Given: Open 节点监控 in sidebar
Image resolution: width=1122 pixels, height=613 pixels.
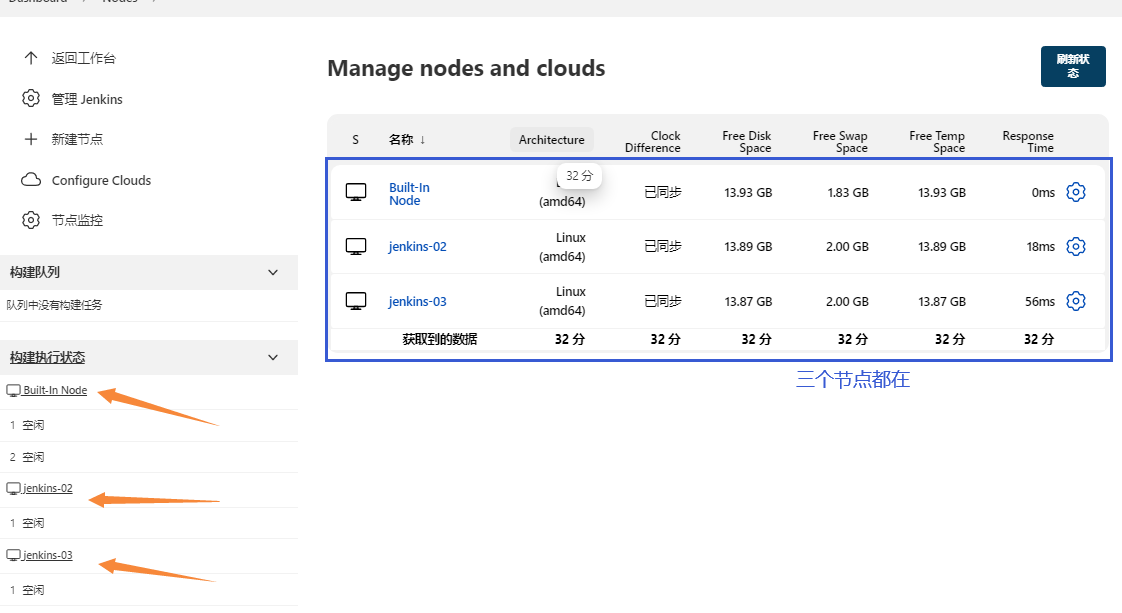Looking at the screenshot, I should pos(77,220).
